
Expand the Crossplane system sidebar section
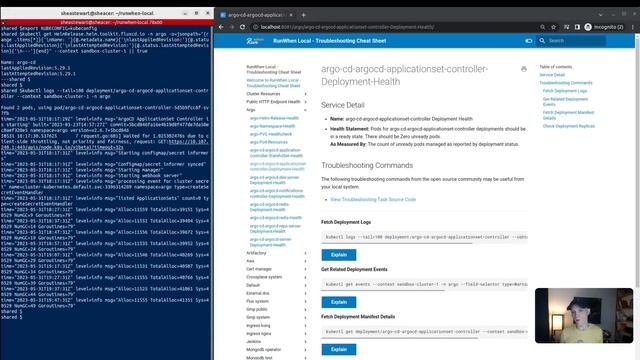276,277
